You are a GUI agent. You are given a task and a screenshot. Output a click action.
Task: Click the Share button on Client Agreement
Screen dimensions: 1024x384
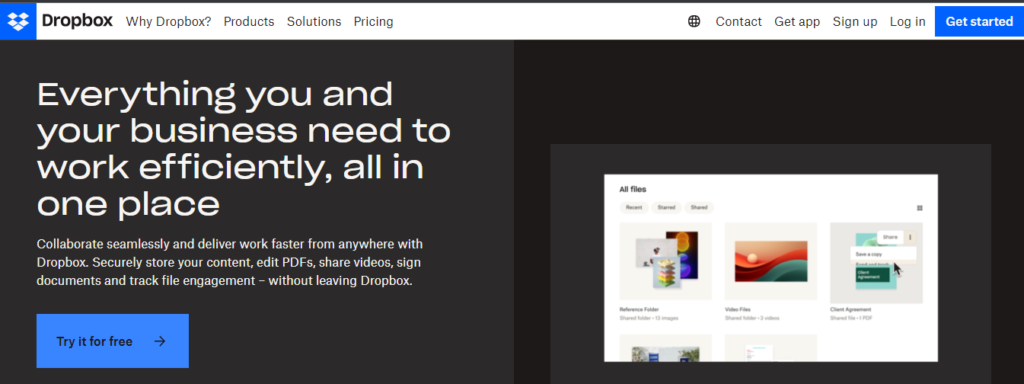click(889, 237)
